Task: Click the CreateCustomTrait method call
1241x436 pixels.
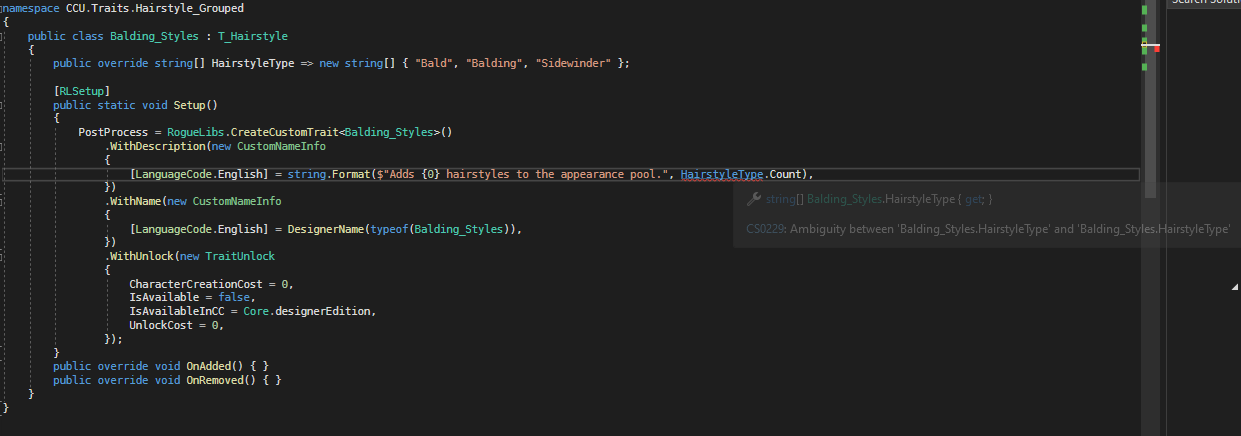Action: point(287,132)
